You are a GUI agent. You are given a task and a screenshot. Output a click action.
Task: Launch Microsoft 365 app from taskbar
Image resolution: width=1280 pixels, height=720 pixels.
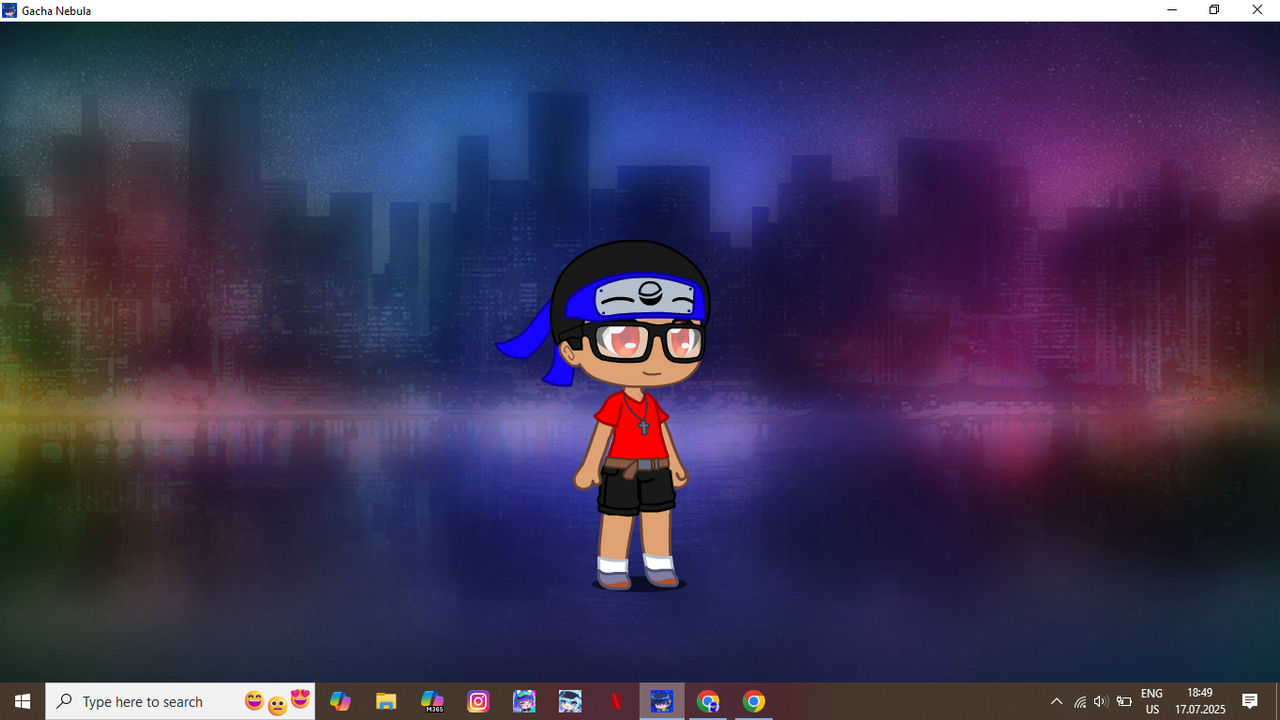click(432, 701)
